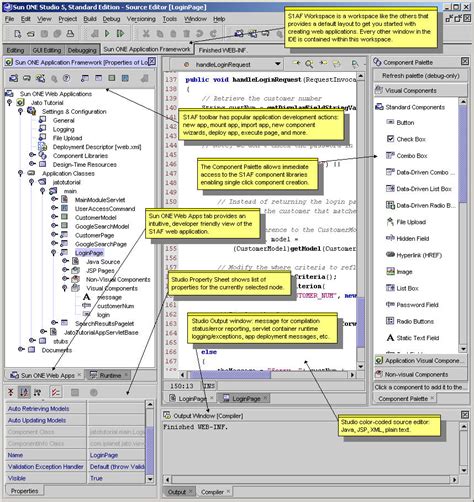Select Deployment Descriptor [web.xml] node
474x502 pixels.
click(97, 147)
